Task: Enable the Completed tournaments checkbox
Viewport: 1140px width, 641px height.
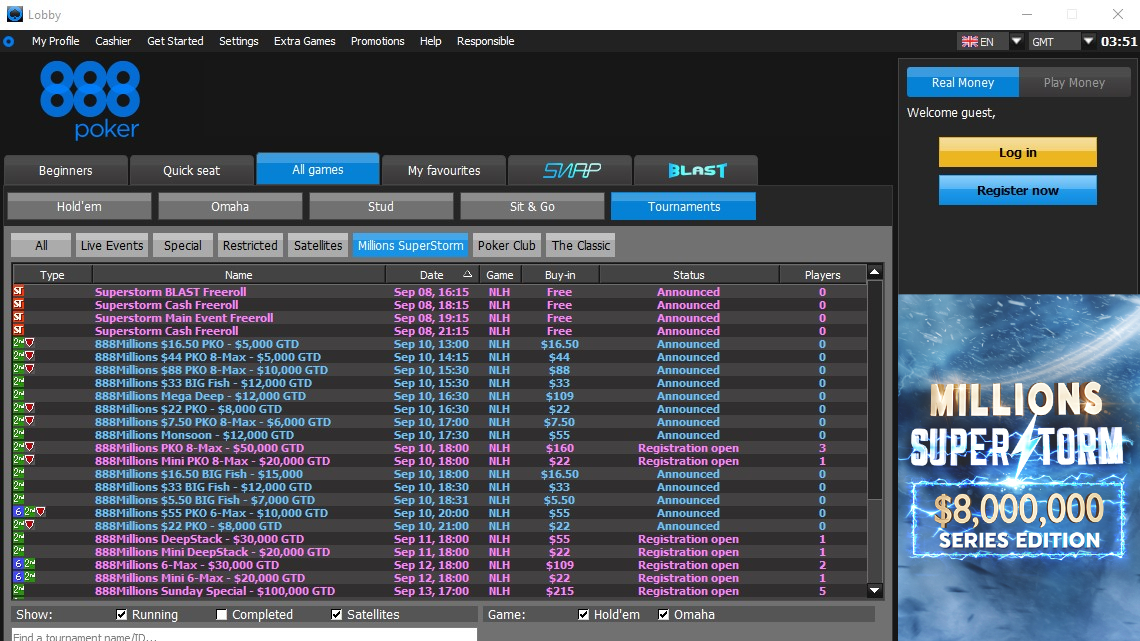Action: (x=222, y=615)
